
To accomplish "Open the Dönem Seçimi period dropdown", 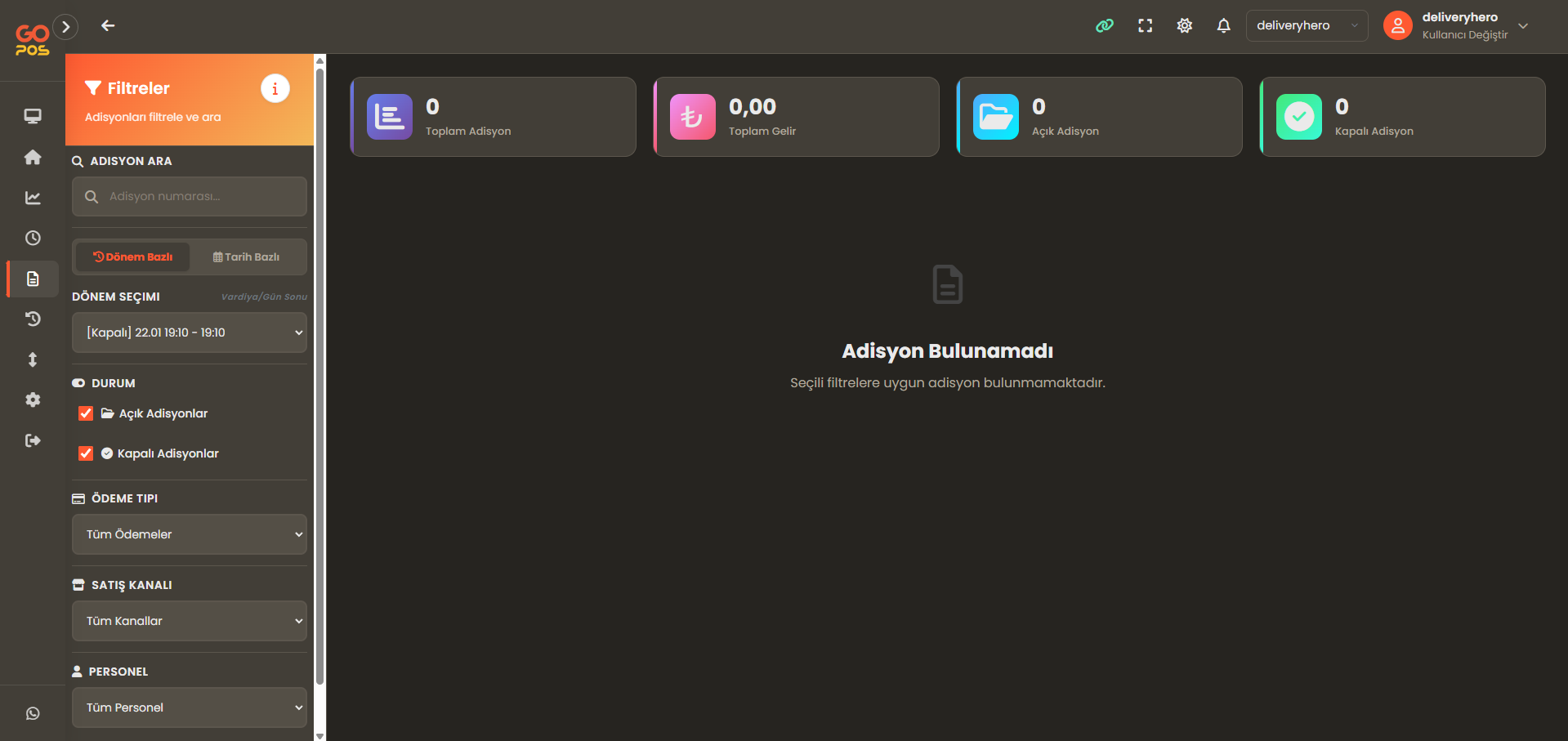I will click(x=190, y=333).
